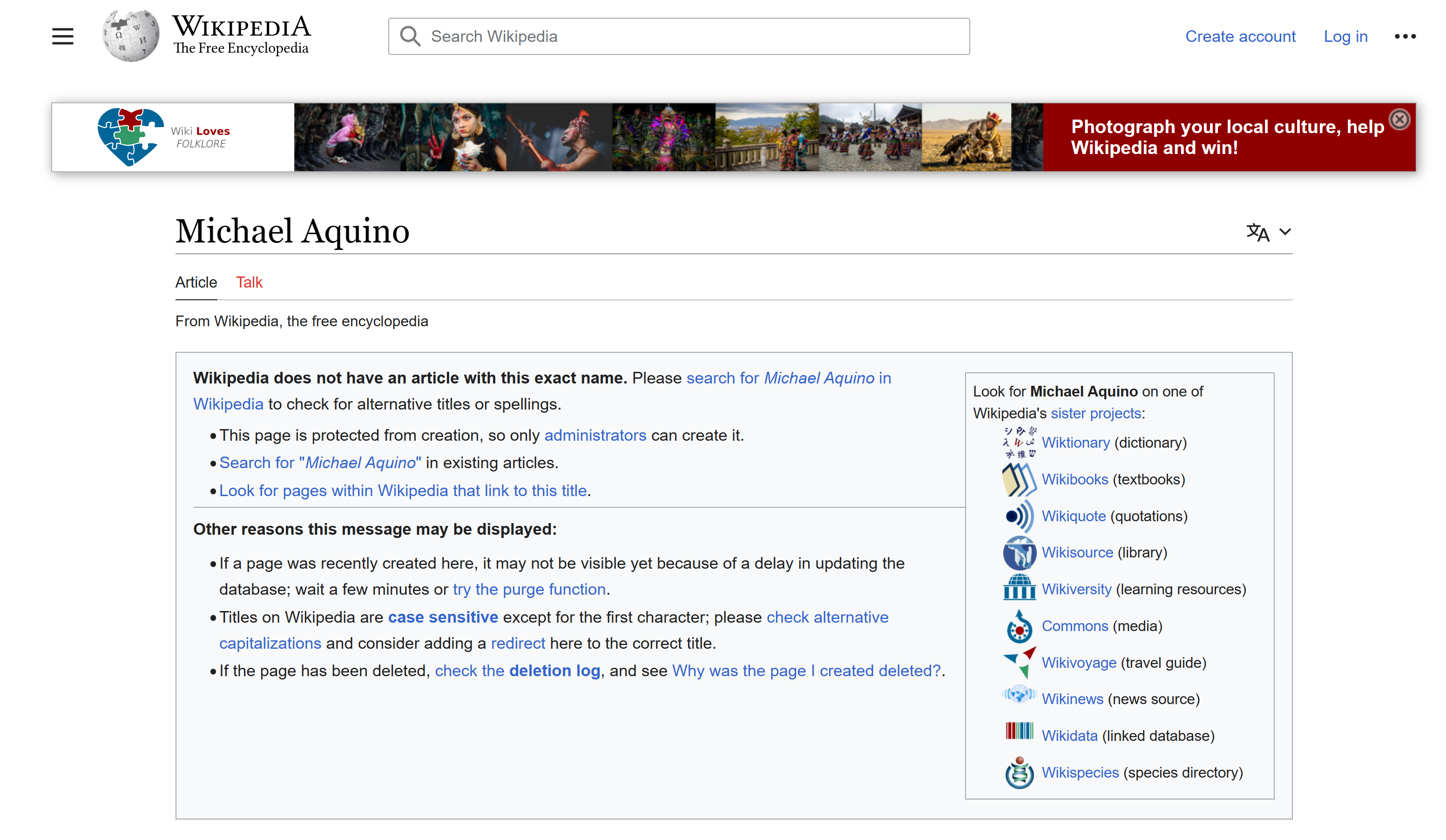Screen dimensions: 1446x840
Task: Click the Wiki Loves Folklore heart logo
Action: tap(131, 136)
